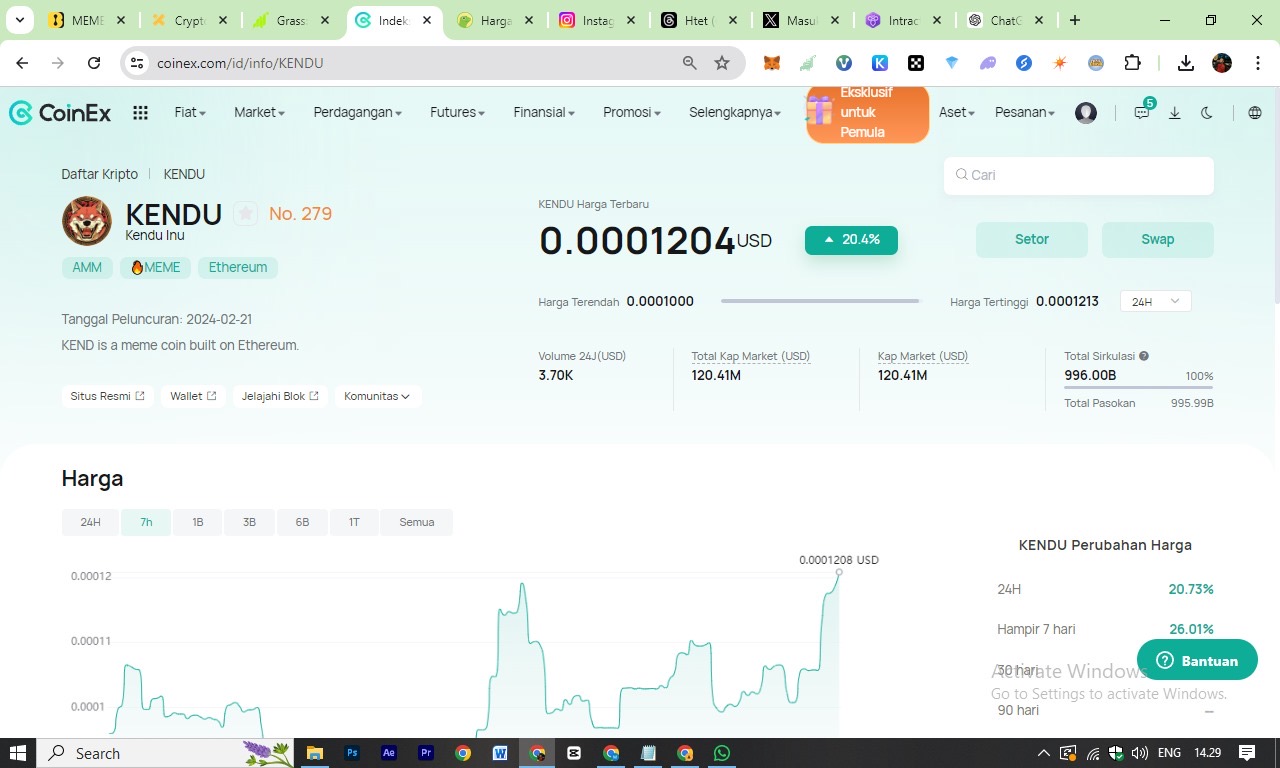1280x768 pixels.
Task: Select the 7h chart range tab
Action: tap(146, 522)
